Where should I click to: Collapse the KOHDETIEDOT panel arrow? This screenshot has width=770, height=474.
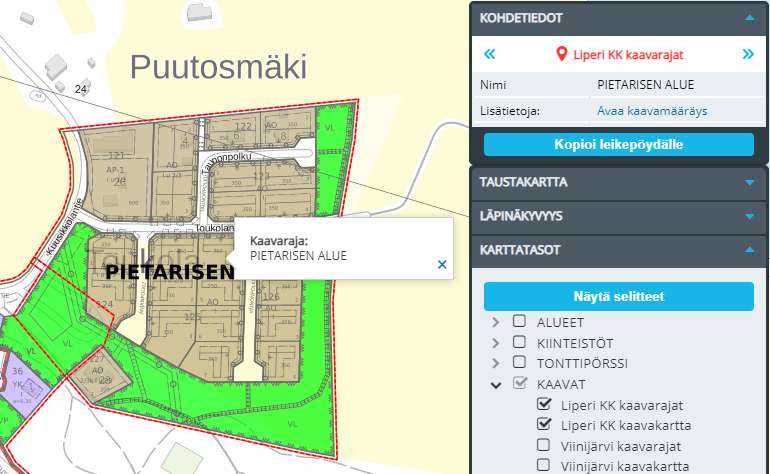click(749, 18)
